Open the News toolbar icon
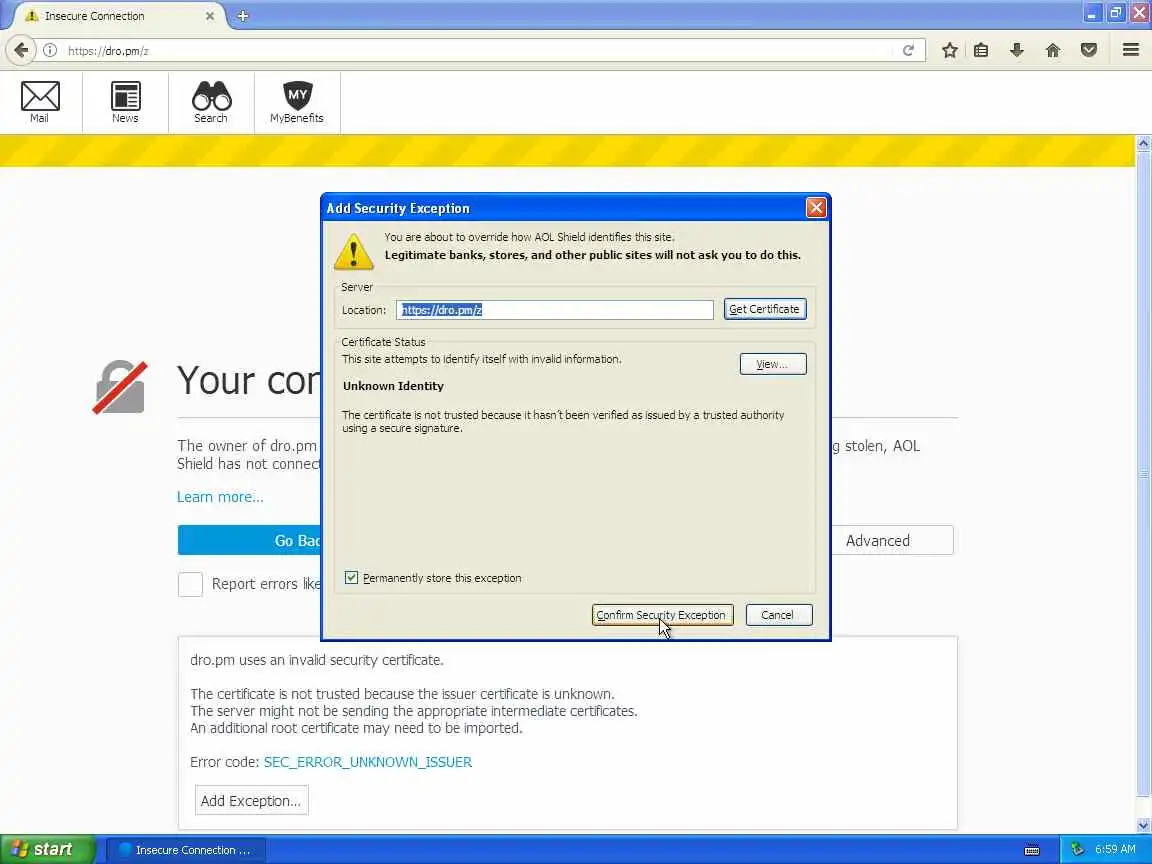The width and height of the screenshot is (1152, 864). coord(125,102)
